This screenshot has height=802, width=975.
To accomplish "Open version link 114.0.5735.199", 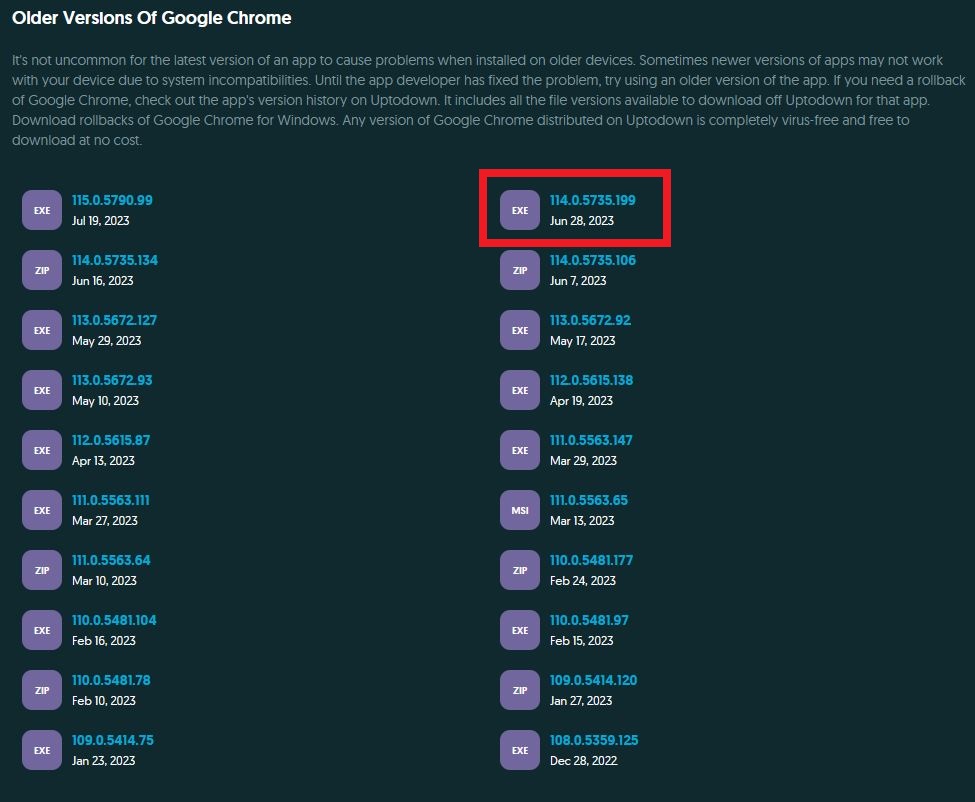I will (593, 200).
